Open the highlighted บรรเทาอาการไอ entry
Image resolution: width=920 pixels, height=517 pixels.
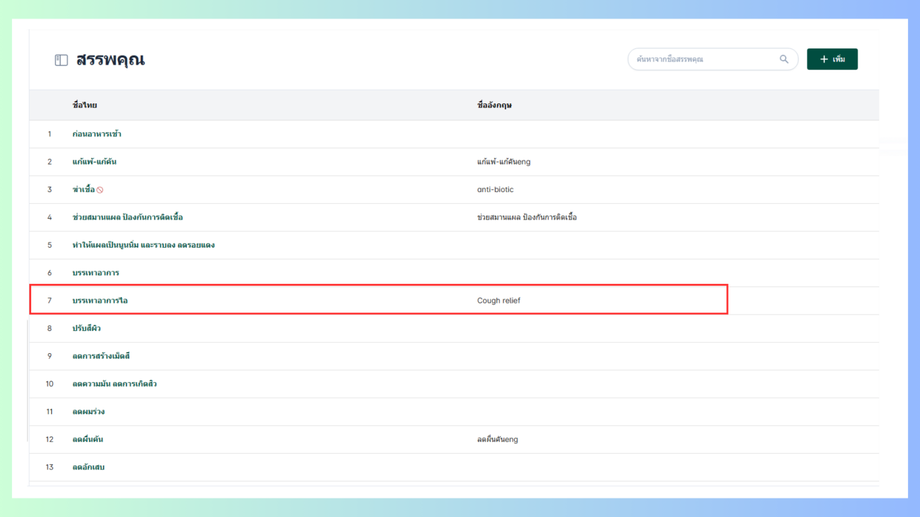pos(100,300)
